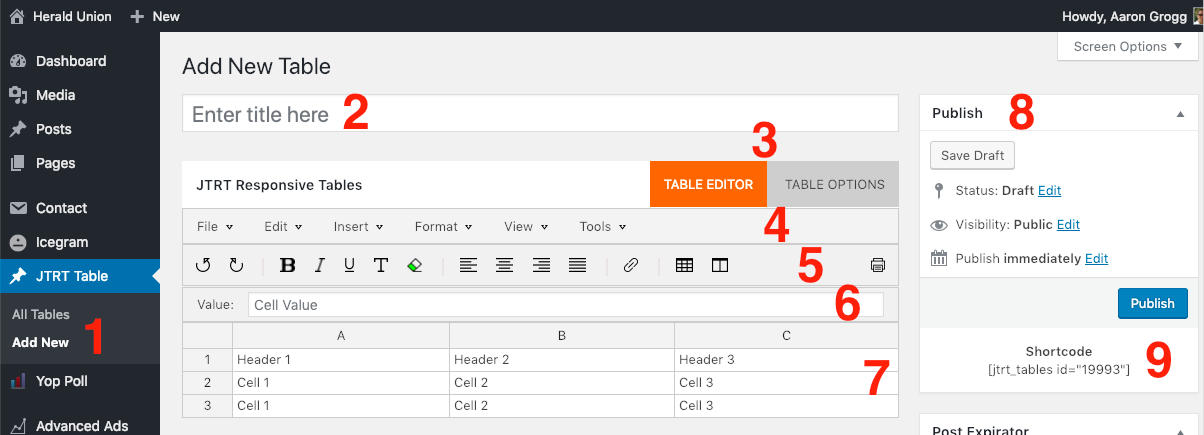Screen dimensions: 1204x435
Task: Select Cell 3 in row 2
Action: click(786, 382)
